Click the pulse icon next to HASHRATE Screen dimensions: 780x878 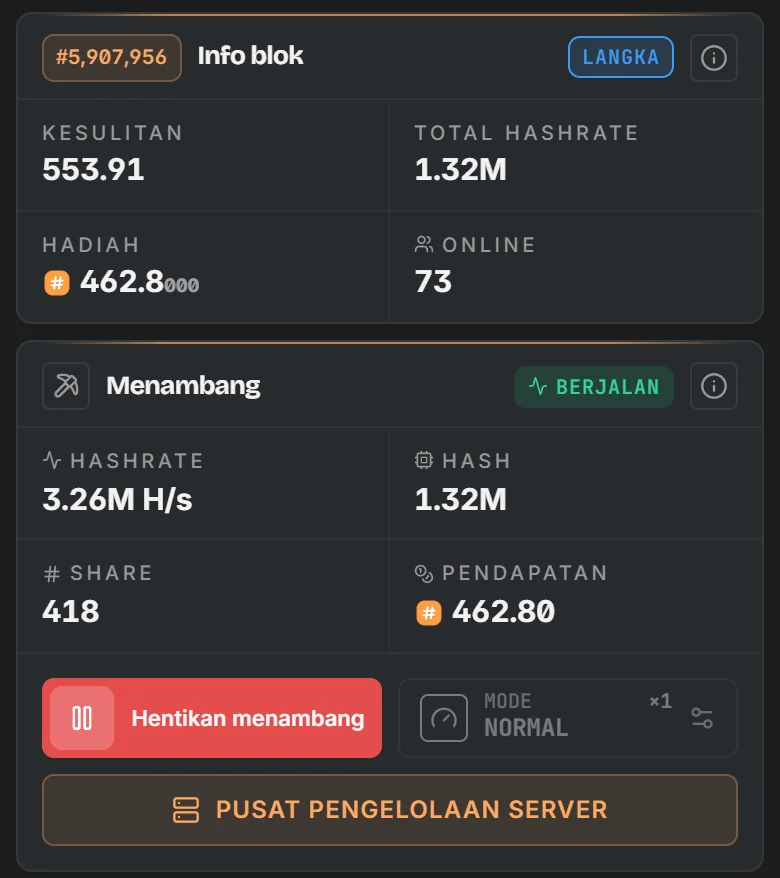point(52,460)
